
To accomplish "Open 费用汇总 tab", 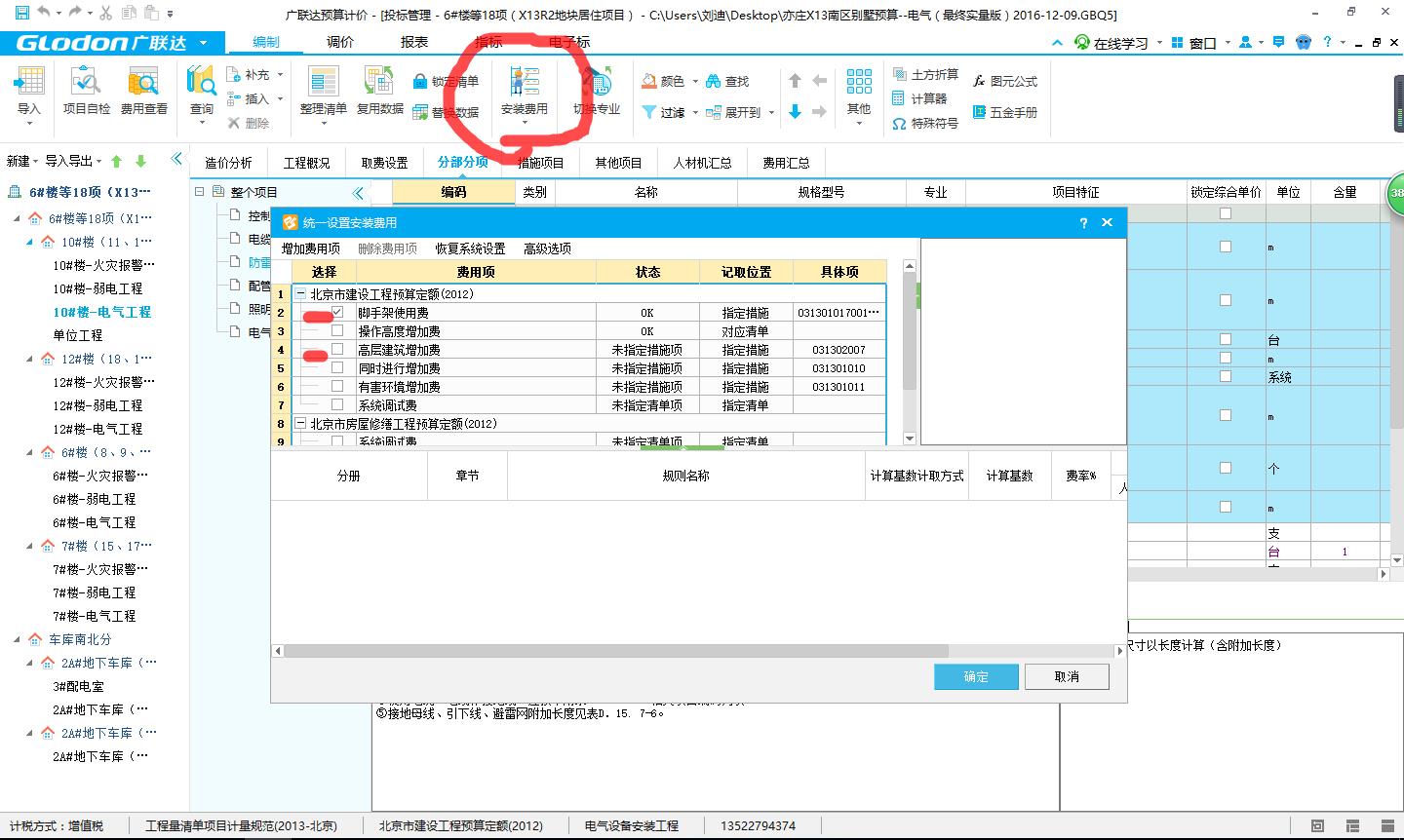I will pyautogui.click(x=786, y=163).
